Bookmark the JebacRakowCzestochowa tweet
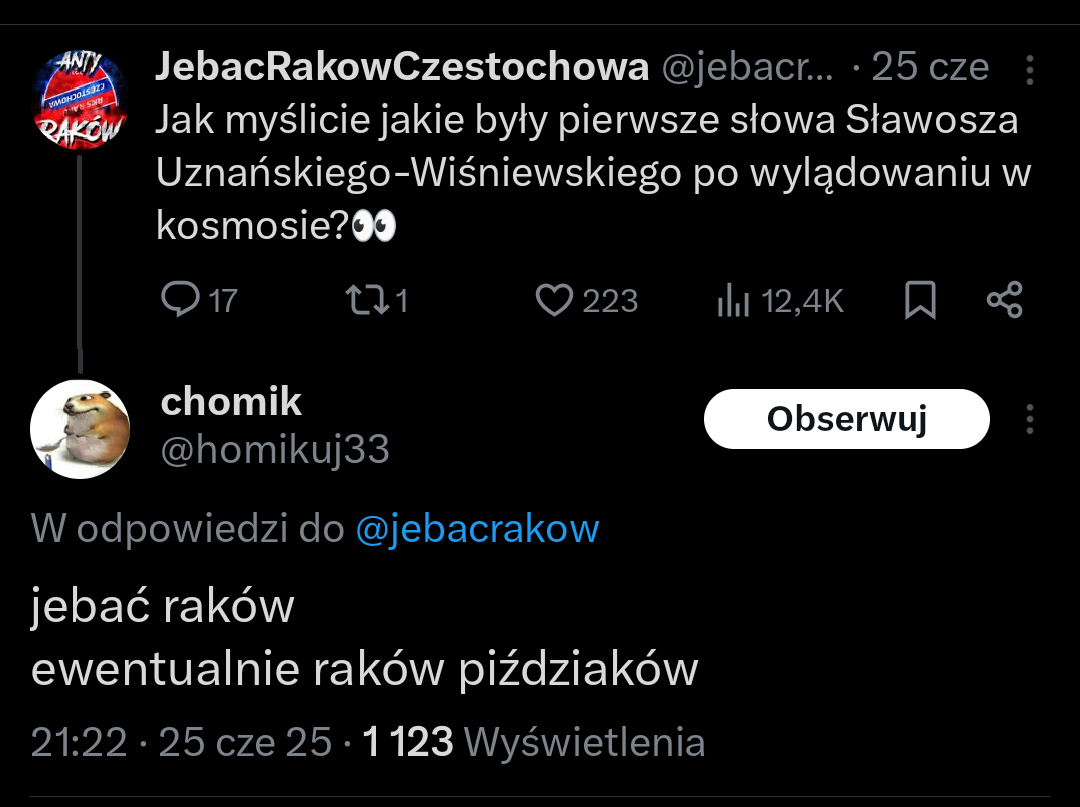The width and height of the screenshot is (1080, 807). (919, 300)
